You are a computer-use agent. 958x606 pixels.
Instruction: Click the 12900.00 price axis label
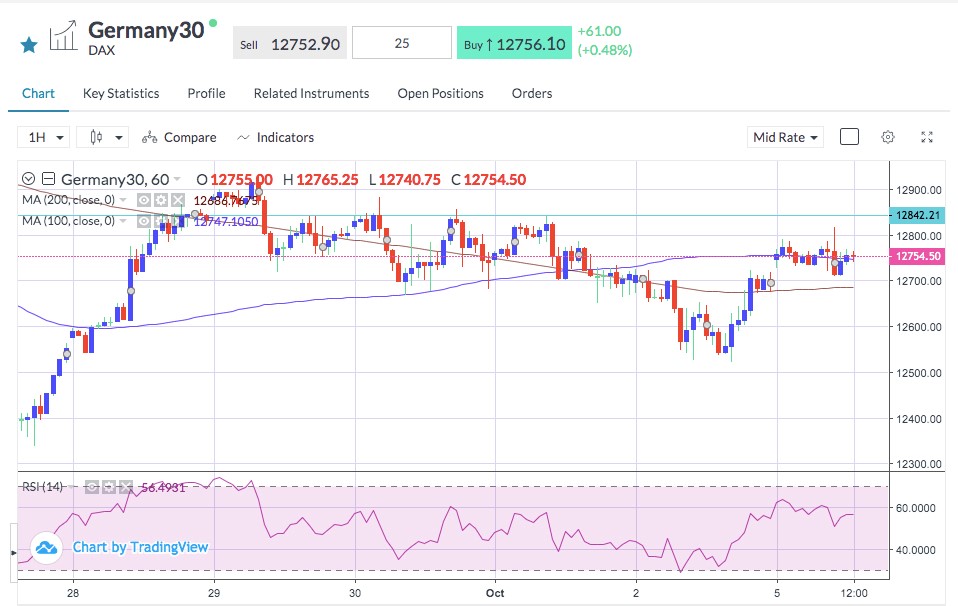[919, 190]
